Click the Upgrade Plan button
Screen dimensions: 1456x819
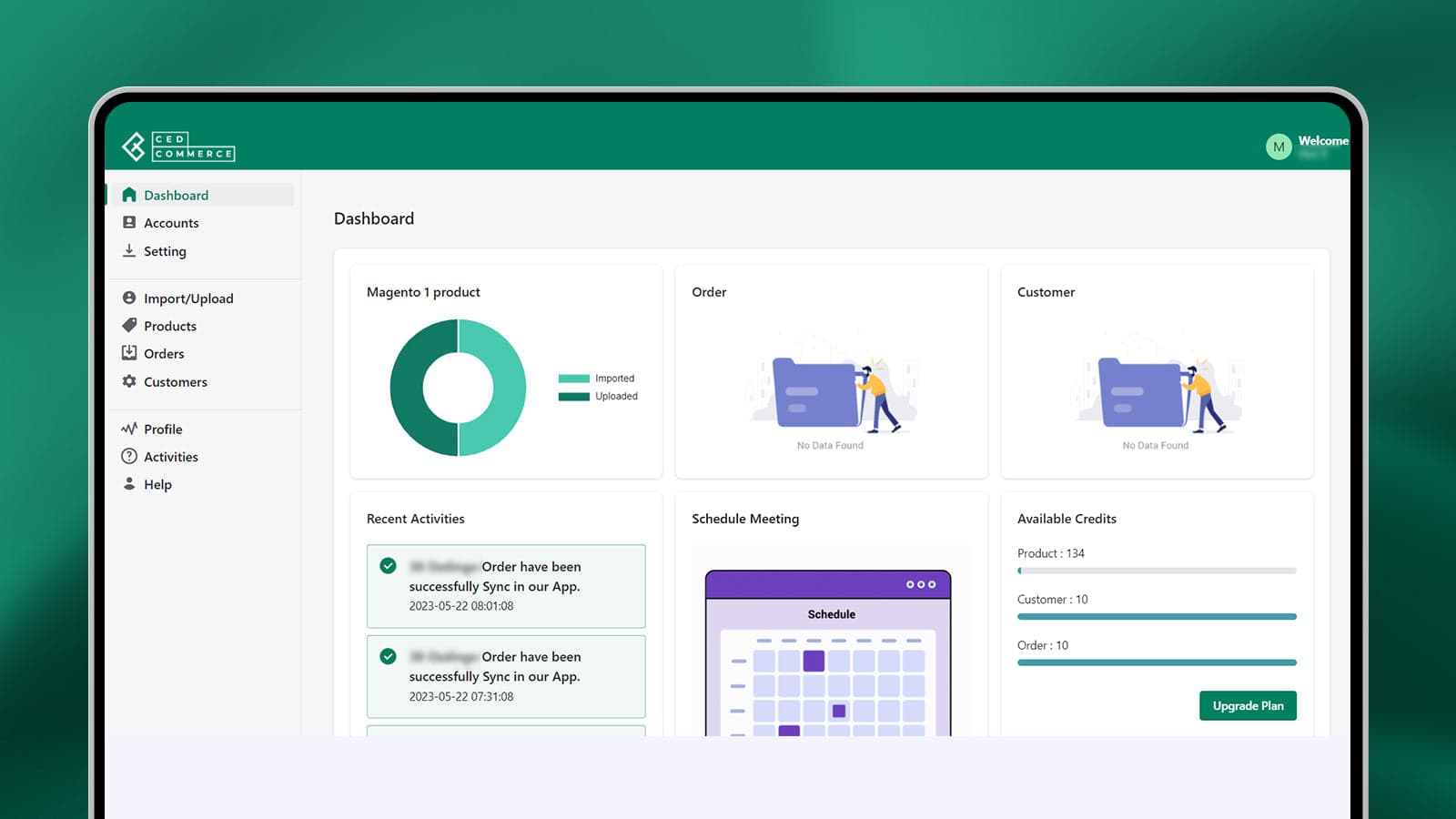point(1248,705)
